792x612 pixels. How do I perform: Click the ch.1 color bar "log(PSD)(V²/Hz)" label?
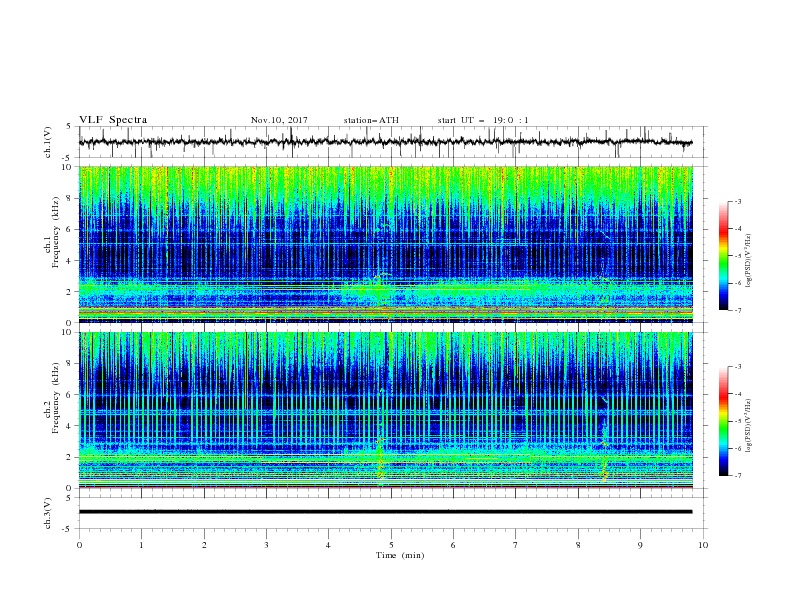[x=748, y=261]
